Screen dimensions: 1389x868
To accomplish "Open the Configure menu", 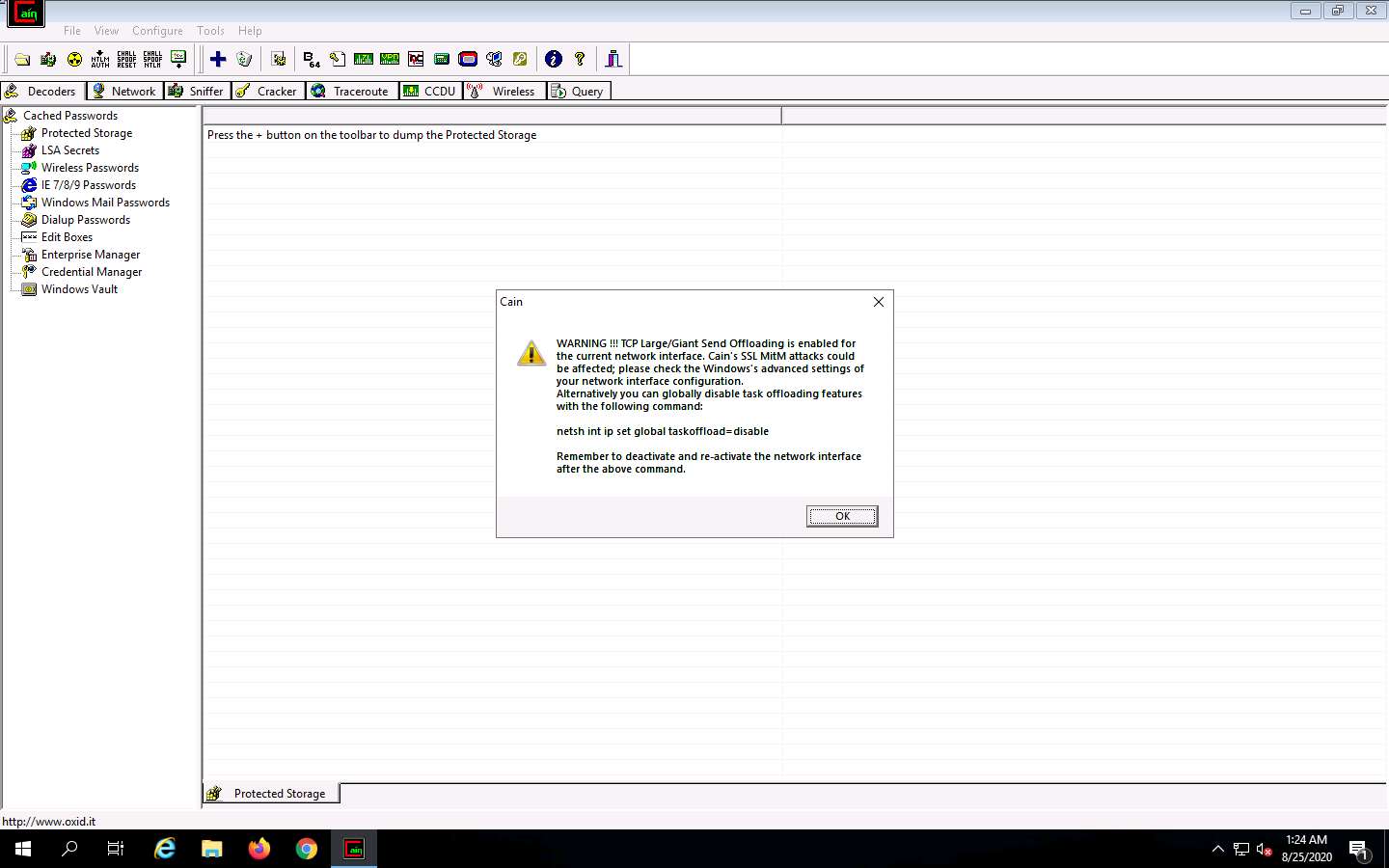I will pos(157,31).
